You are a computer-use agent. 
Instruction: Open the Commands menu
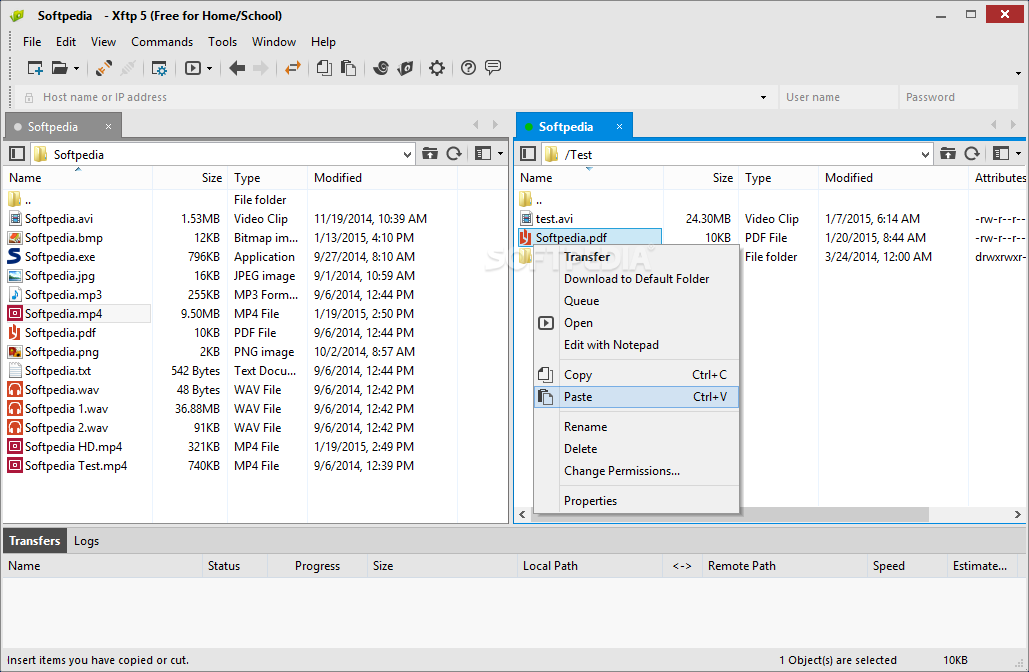click(x=162, y=42)
